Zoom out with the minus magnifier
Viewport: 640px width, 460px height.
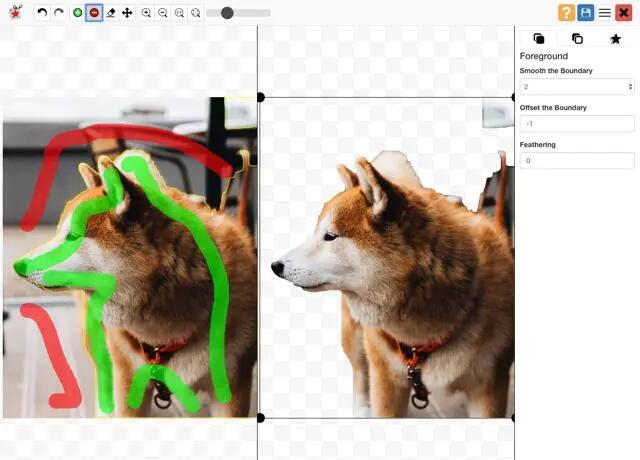point(163,13)
